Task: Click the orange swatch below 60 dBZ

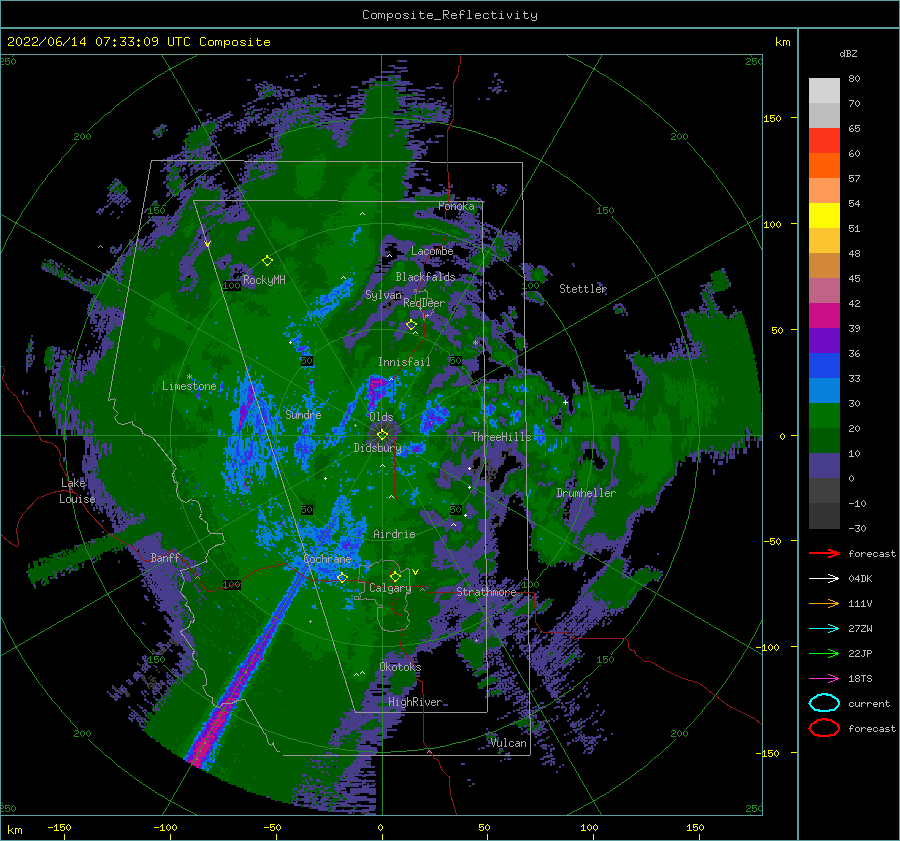Action: tap(824, 166)
